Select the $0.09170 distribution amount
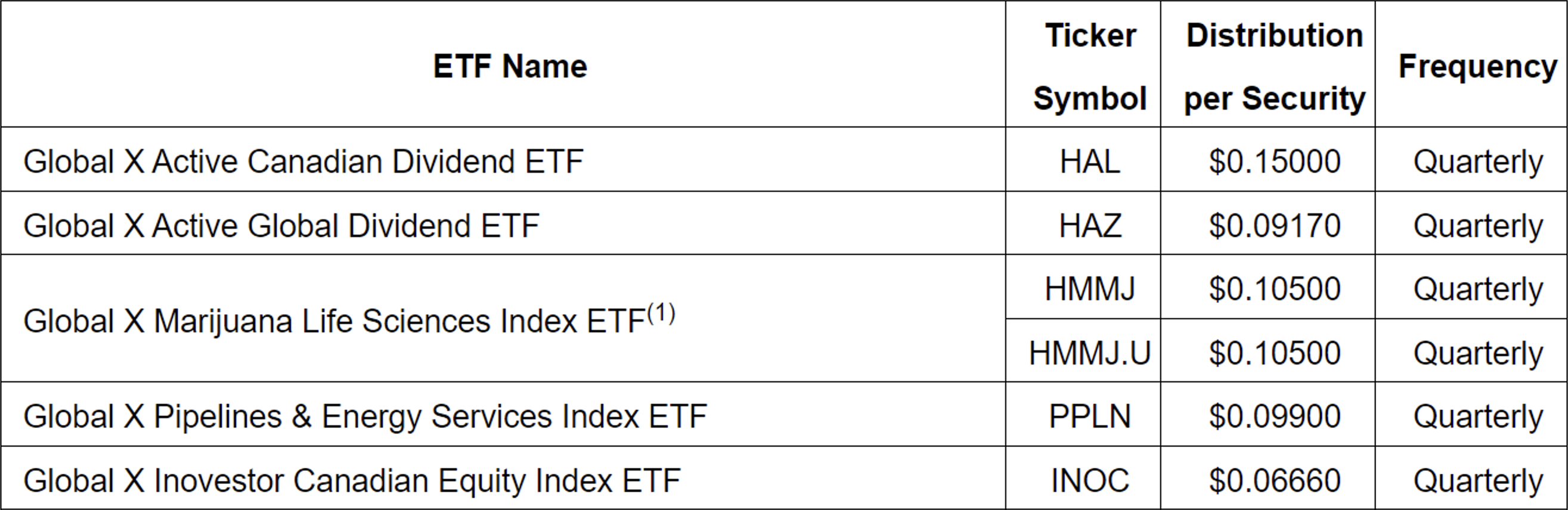 point(1274,226)
